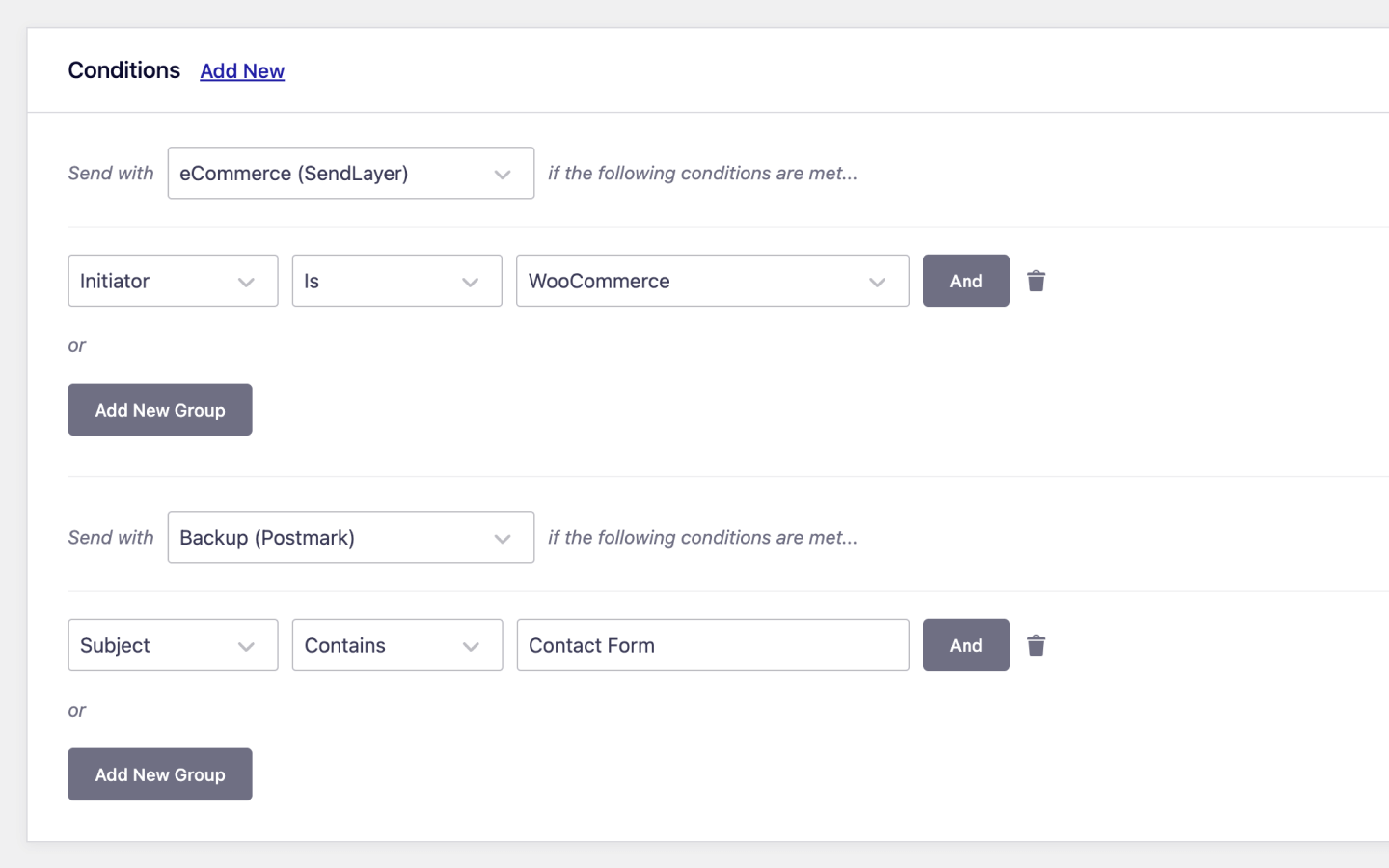Click the chevron arrow in the Subject selector
Image resolution: width=1389 pixels, height=868 pixels.
pos(246,647)
